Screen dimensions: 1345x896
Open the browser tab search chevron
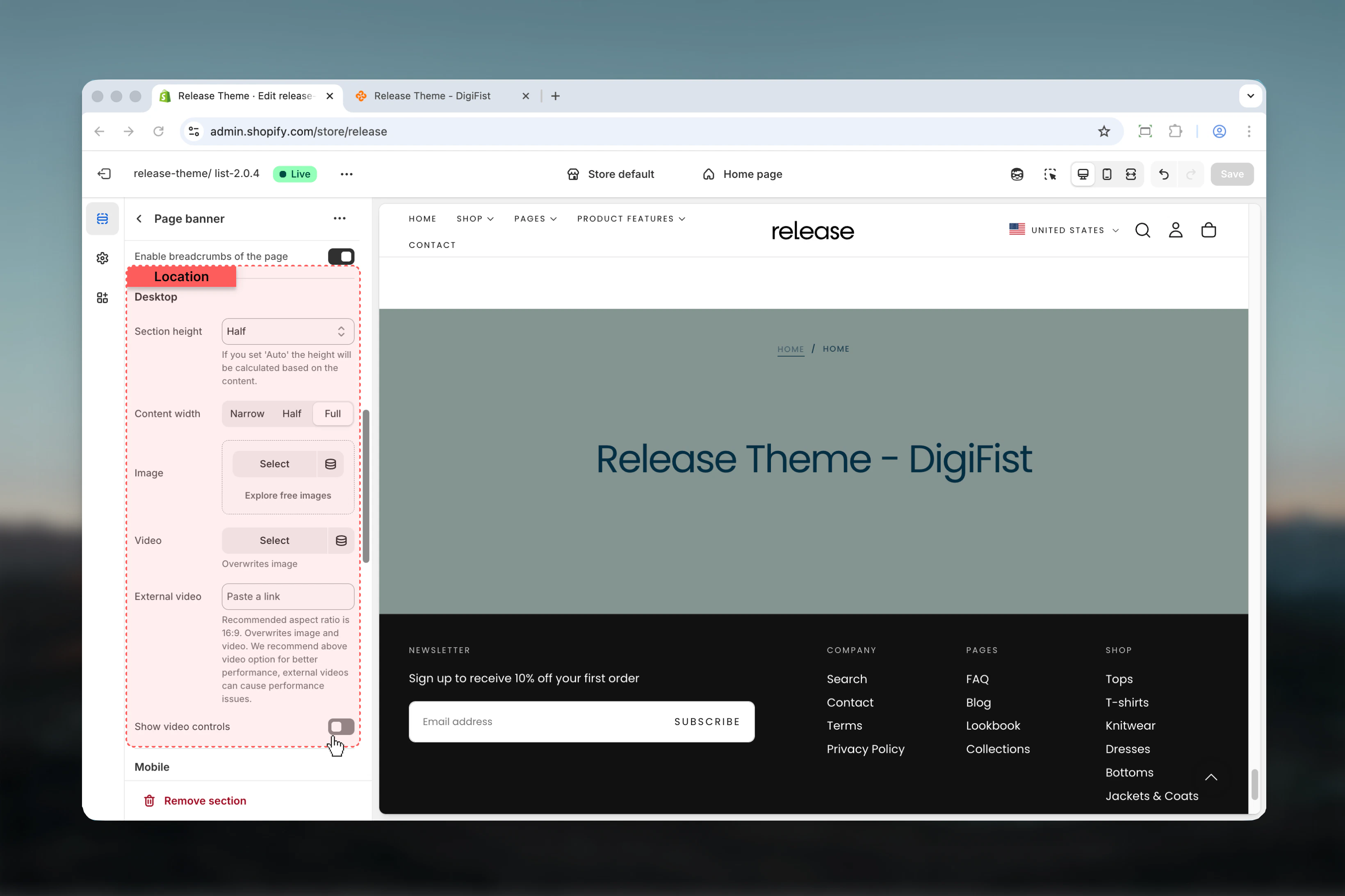pyautogui.click(x=1250, y=96)
